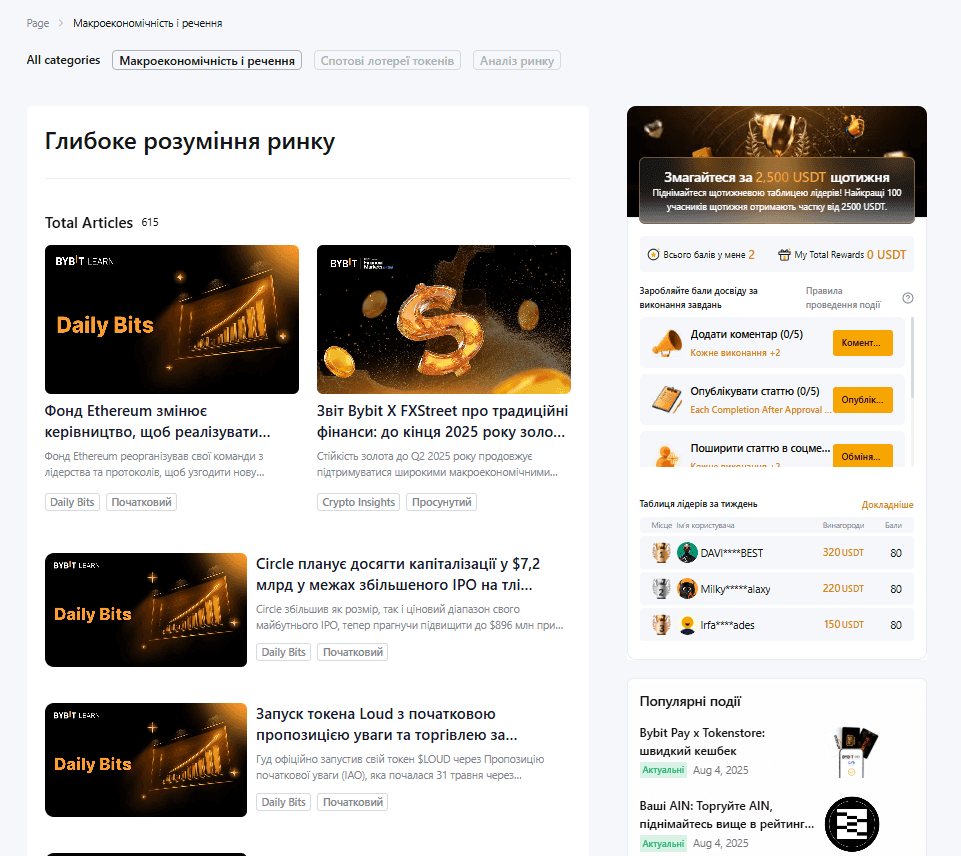Select the All categories tab
The width and height of the screenshot is (961, 856).
pos(63,60)
